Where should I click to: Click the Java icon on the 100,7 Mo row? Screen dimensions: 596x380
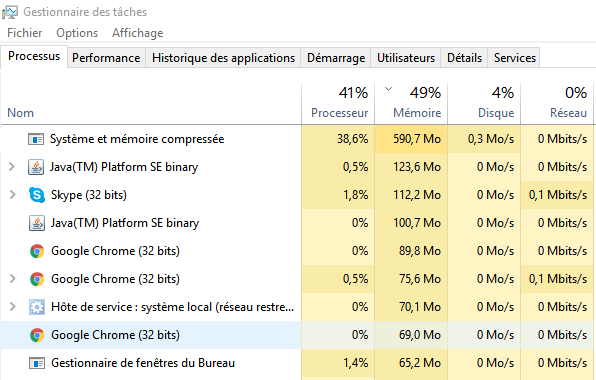click(37, 223)
